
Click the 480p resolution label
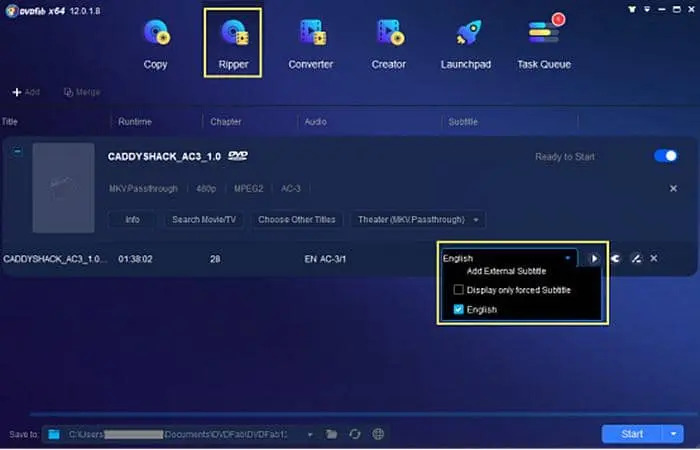(x=206, y=188)
